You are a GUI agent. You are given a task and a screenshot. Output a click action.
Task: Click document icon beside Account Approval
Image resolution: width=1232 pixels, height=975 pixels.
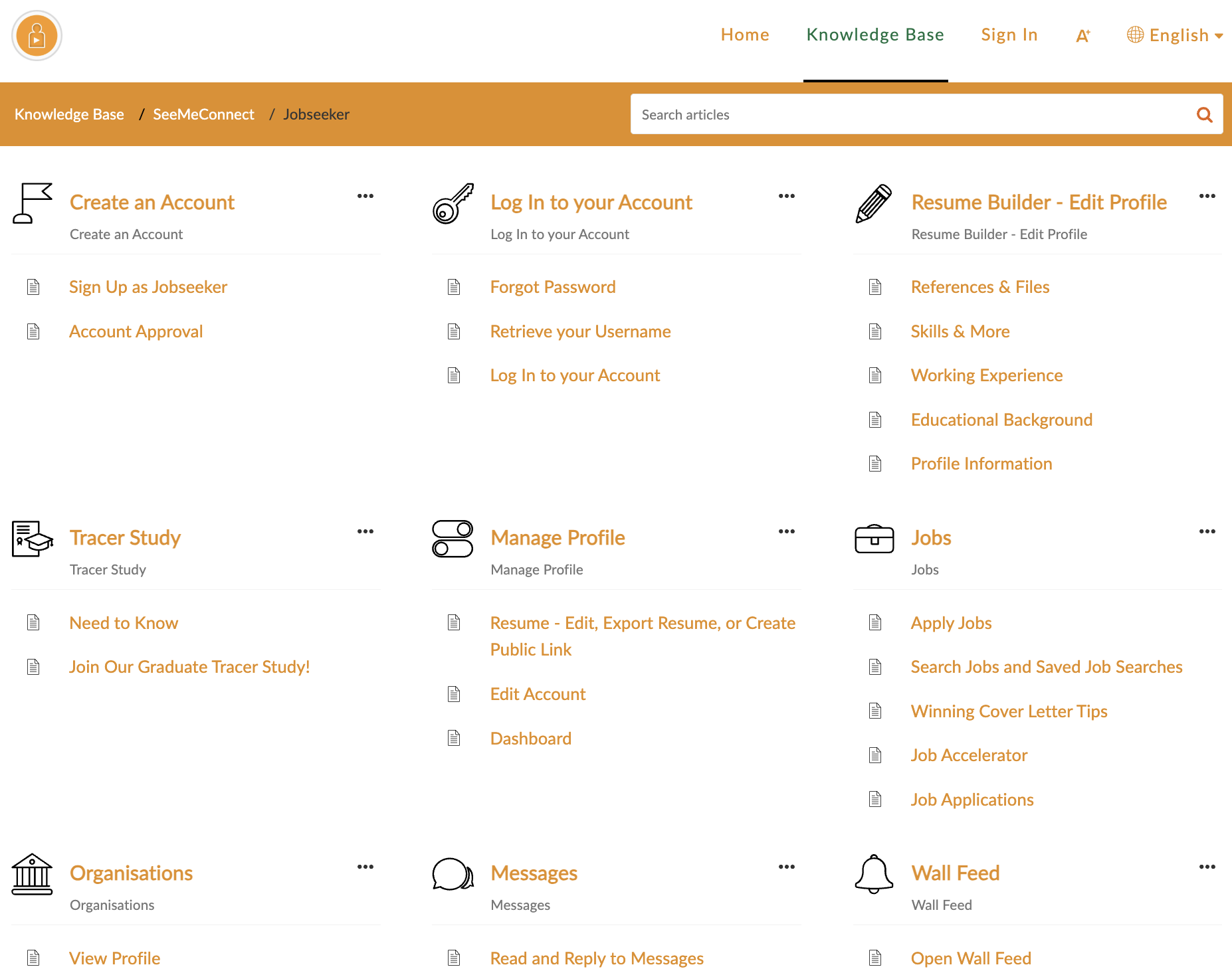pos(33,331)
